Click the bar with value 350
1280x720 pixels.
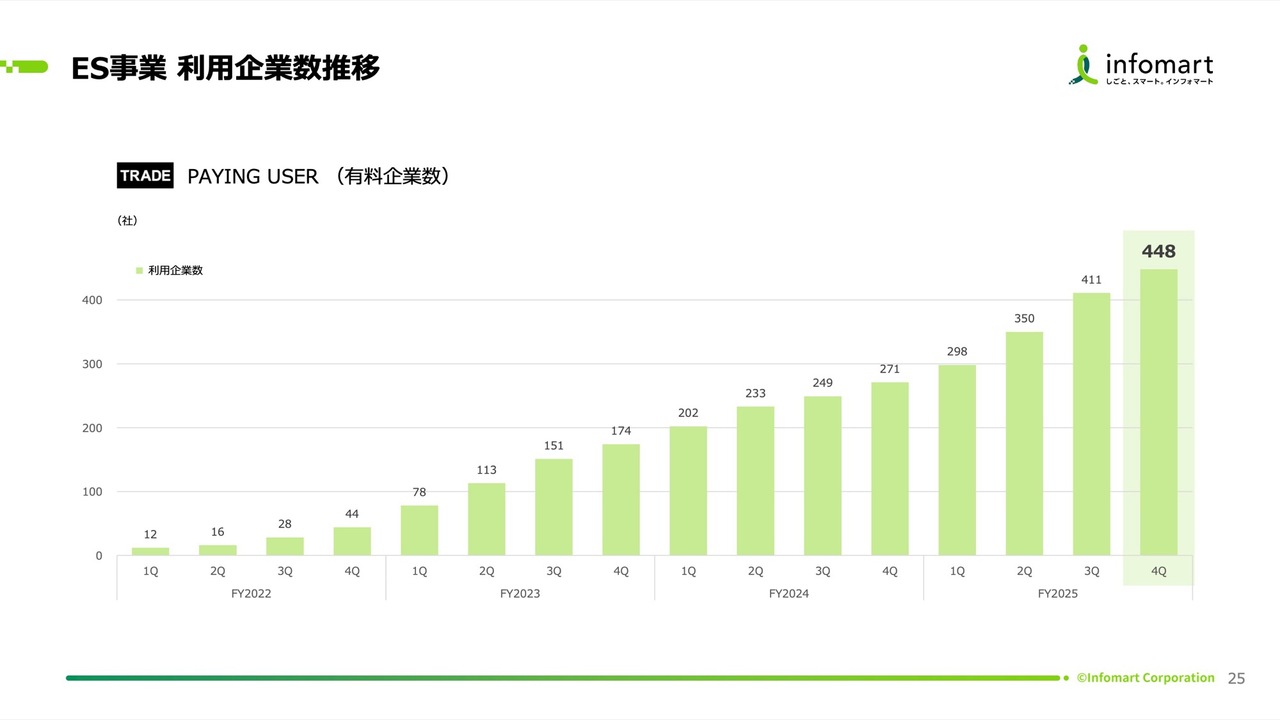coord(1024,443)
